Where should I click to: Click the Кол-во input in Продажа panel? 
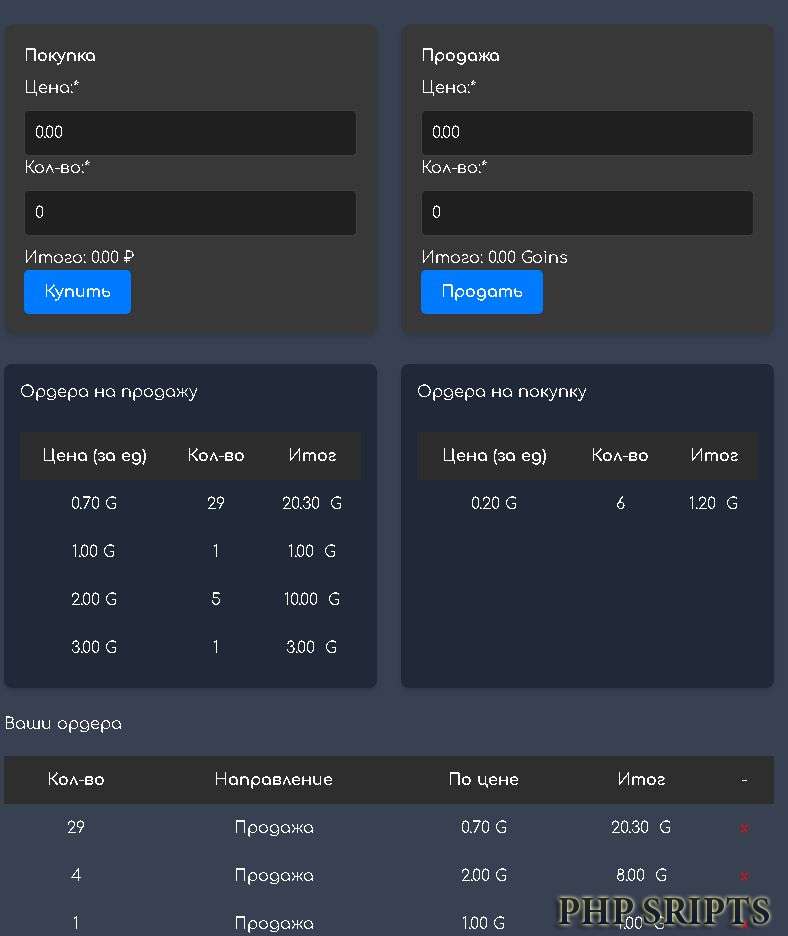pyautogui.click(x=587, y=212)
